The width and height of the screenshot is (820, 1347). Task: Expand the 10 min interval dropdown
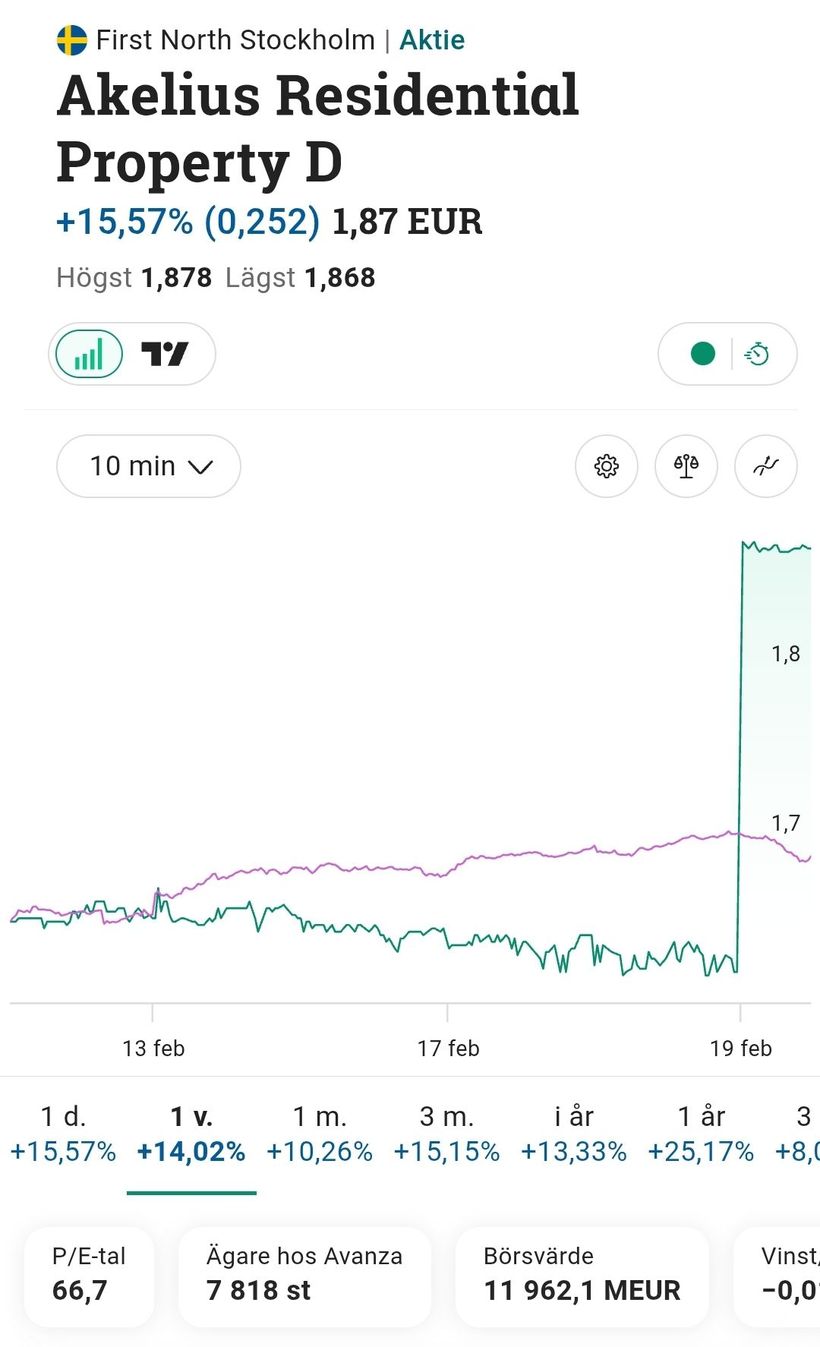(148, 466)
